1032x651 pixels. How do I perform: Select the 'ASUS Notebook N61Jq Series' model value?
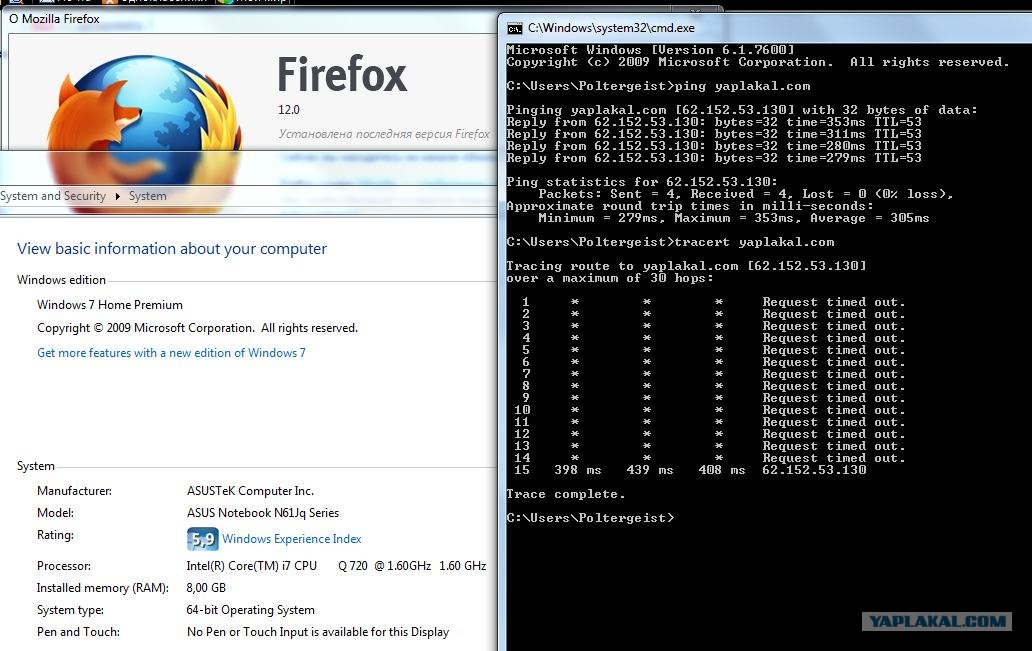263,513
